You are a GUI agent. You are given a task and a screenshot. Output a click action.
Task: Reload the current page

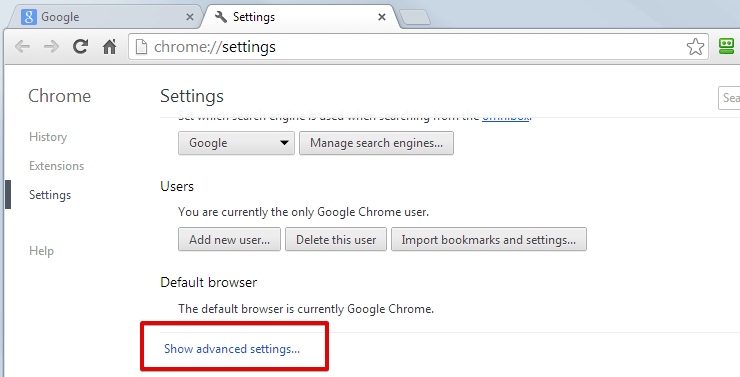coord(80,46)
